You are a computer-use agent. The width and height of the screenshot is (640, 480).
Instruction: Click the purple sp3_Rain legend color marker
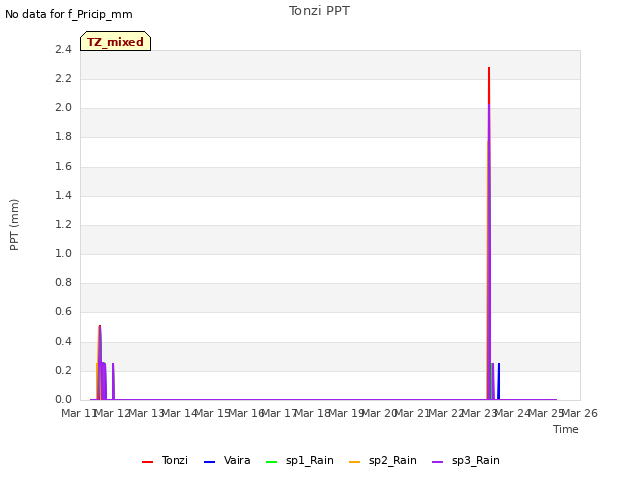coord(438,462)
